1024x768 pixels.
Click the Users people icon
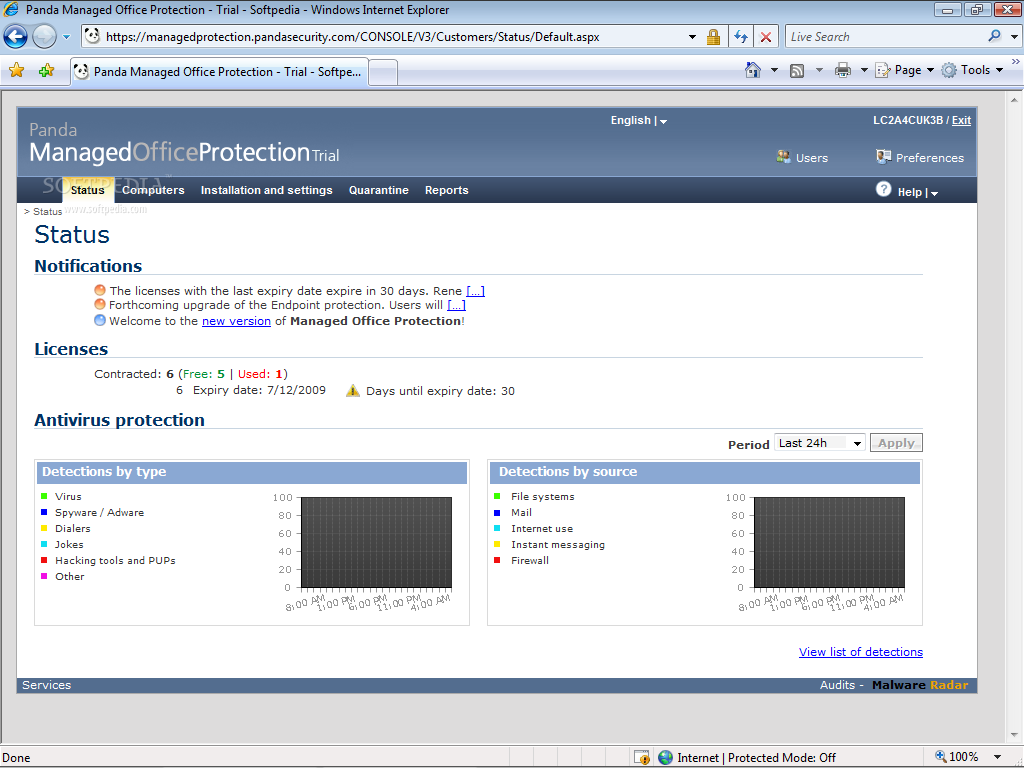click(783, 157)
